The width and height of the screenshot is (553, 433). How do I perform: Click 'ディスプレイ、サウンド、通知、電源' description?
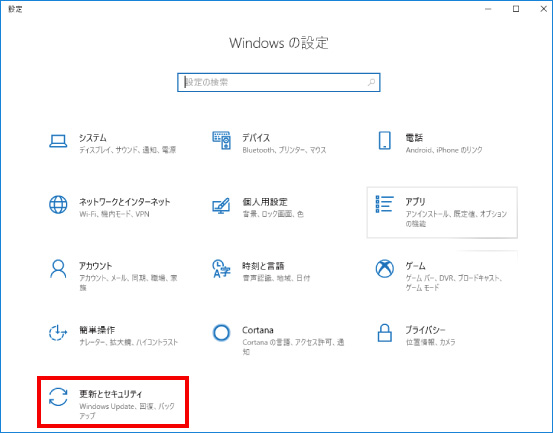coord(127,150)
